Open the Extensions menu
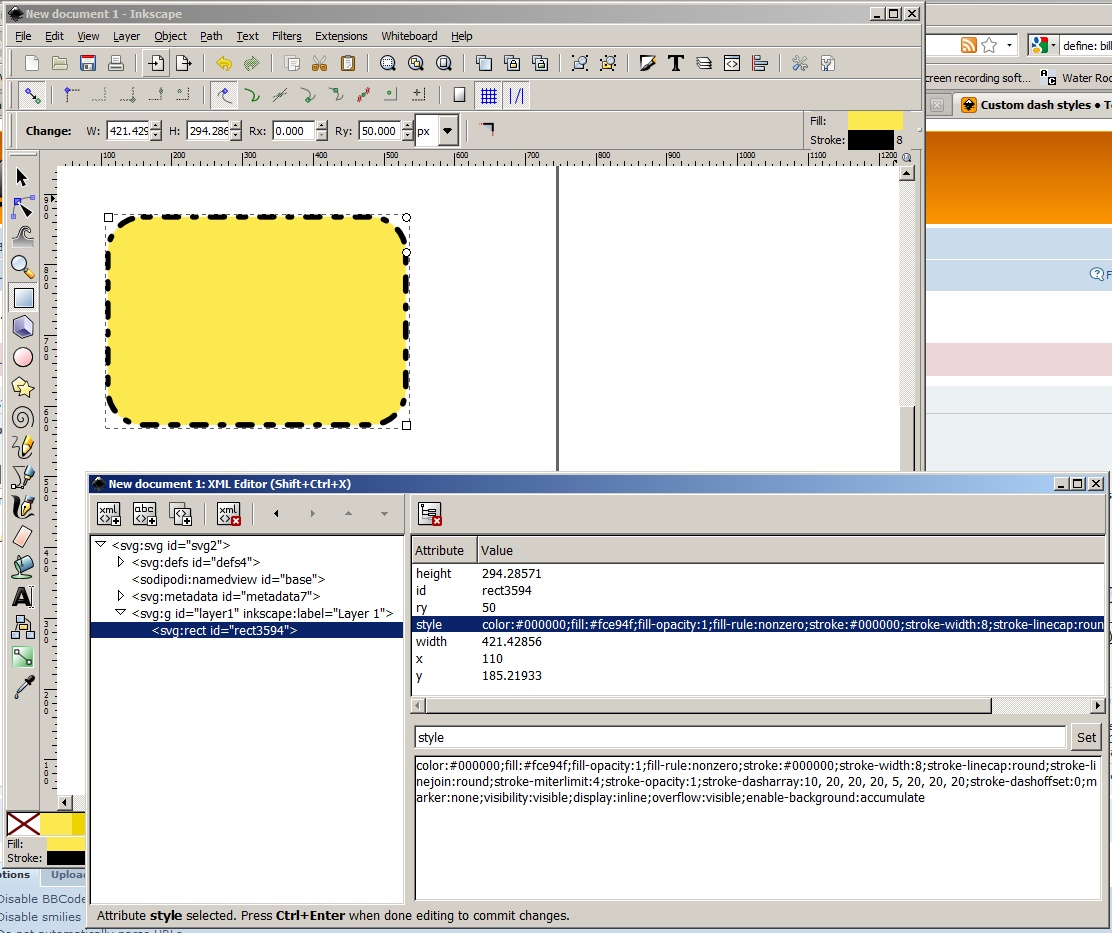The image size is (1112, 933). (341, 36)
